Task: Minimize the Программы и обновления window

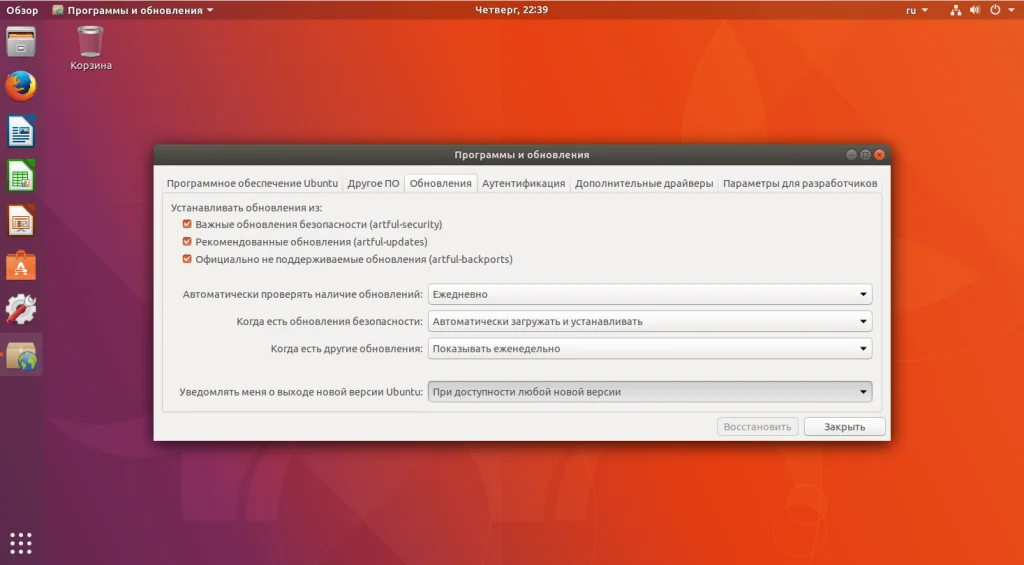Action: [x=851, y=155]
